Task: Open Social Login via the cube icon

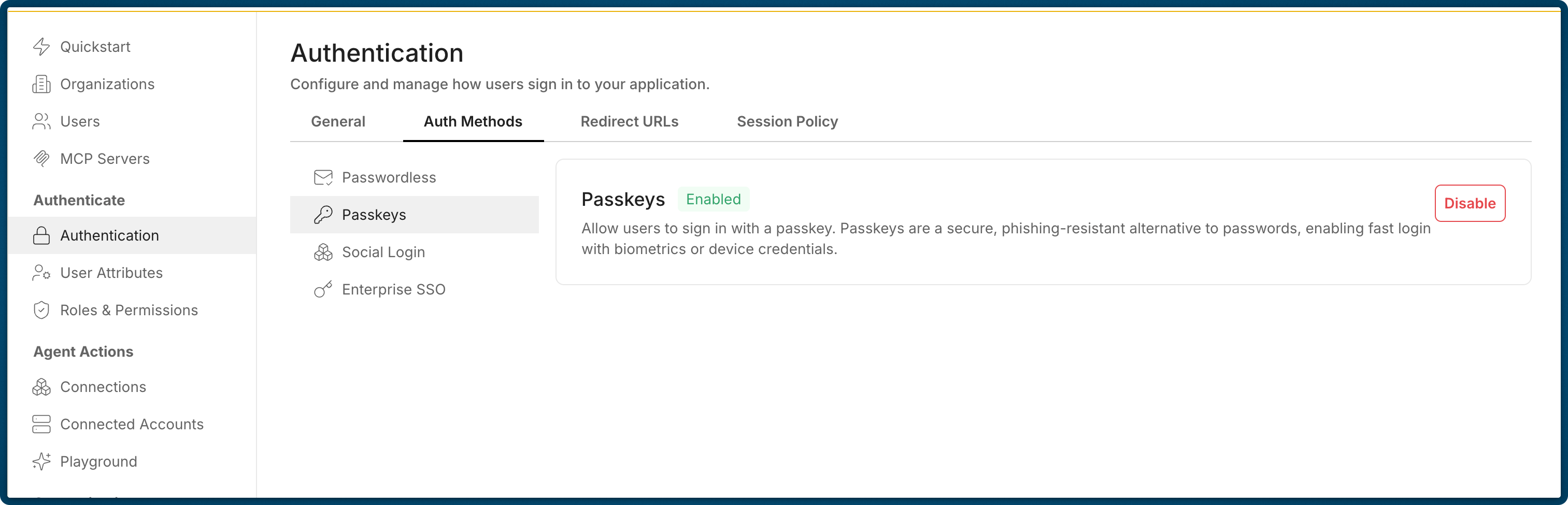Action: pyautogui.click(x=323, y=251)
